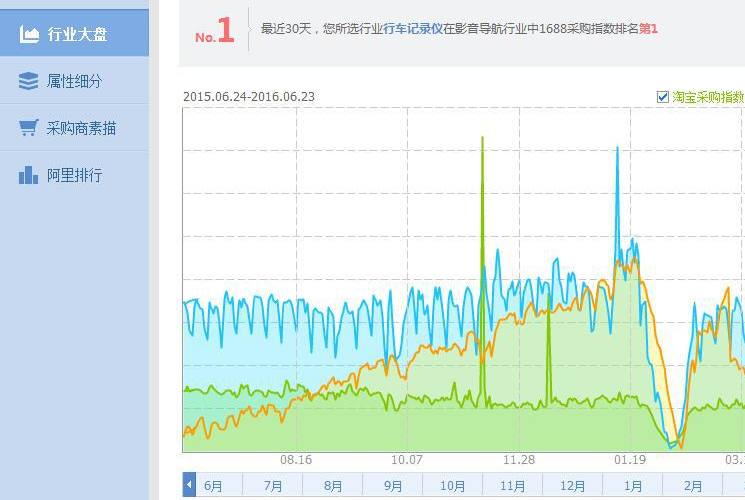Select 2月 on the month timeline
Screen dimensions: 745x500
pos(693,486)
